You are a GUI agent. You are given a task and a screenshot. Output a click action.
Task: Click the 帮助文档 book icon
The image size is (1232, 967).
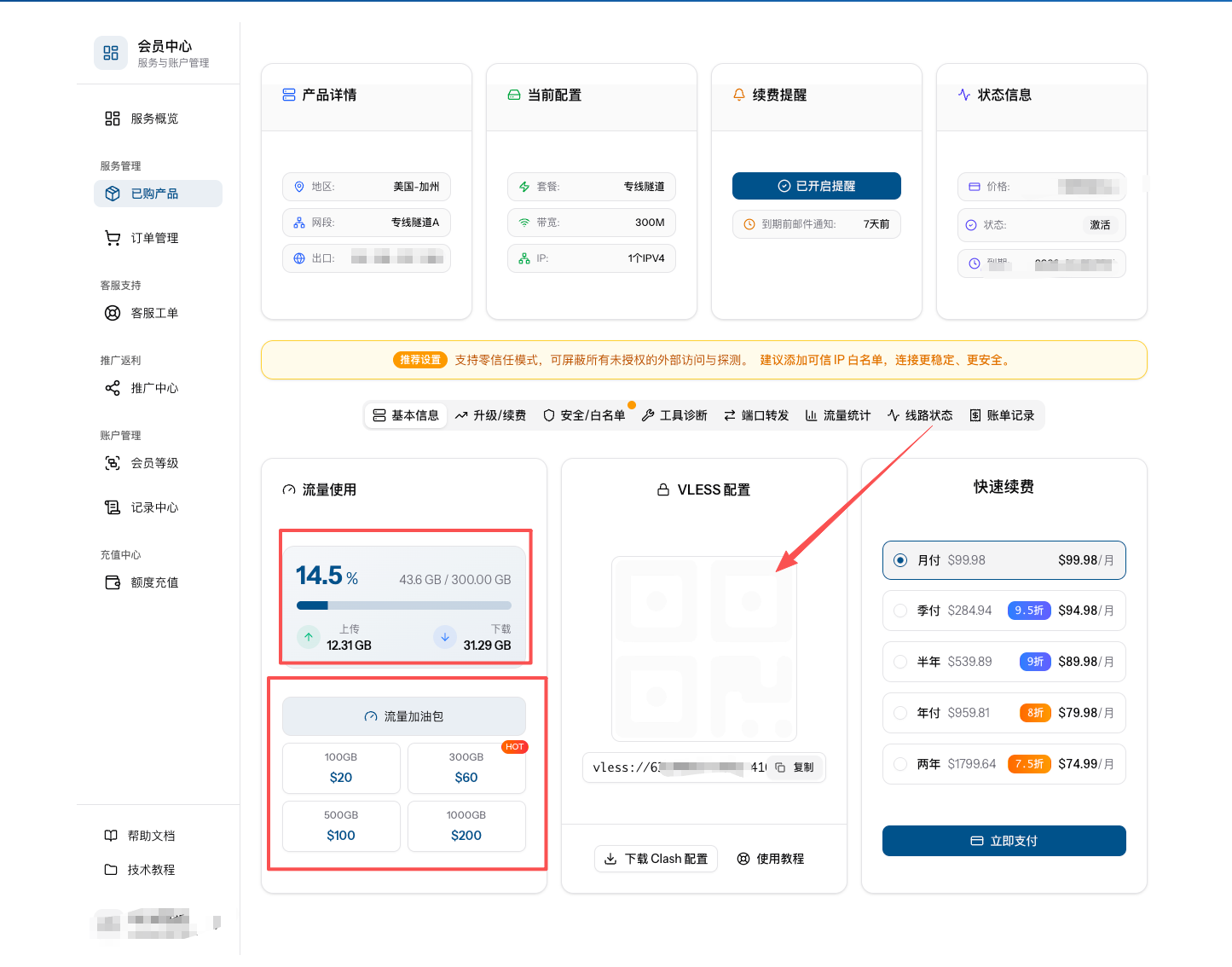(111, 836)
